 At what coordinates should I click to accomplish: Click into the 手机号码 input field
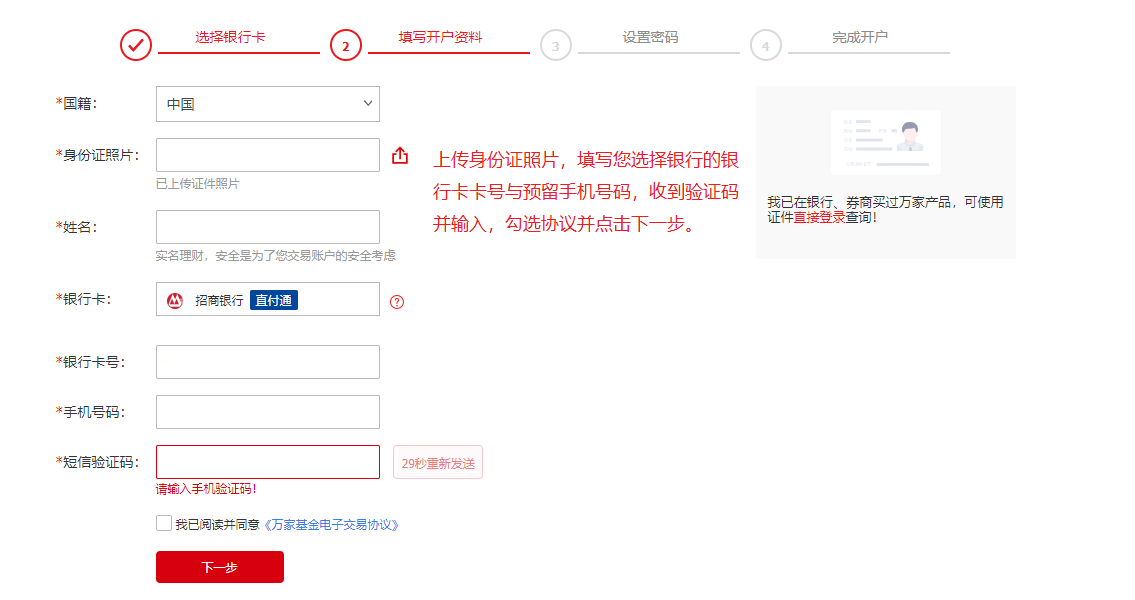pos(267,412)
